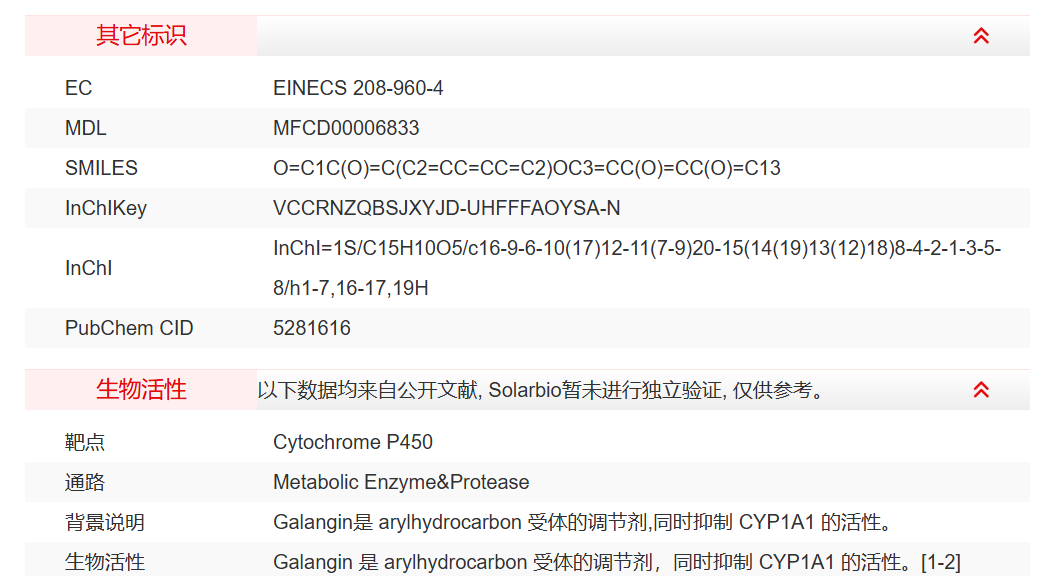The height and width of the screenshot is (576, 1044).
Task: Click the Metabolic Enzyme&Protease pathway
Action: point(401,482)
